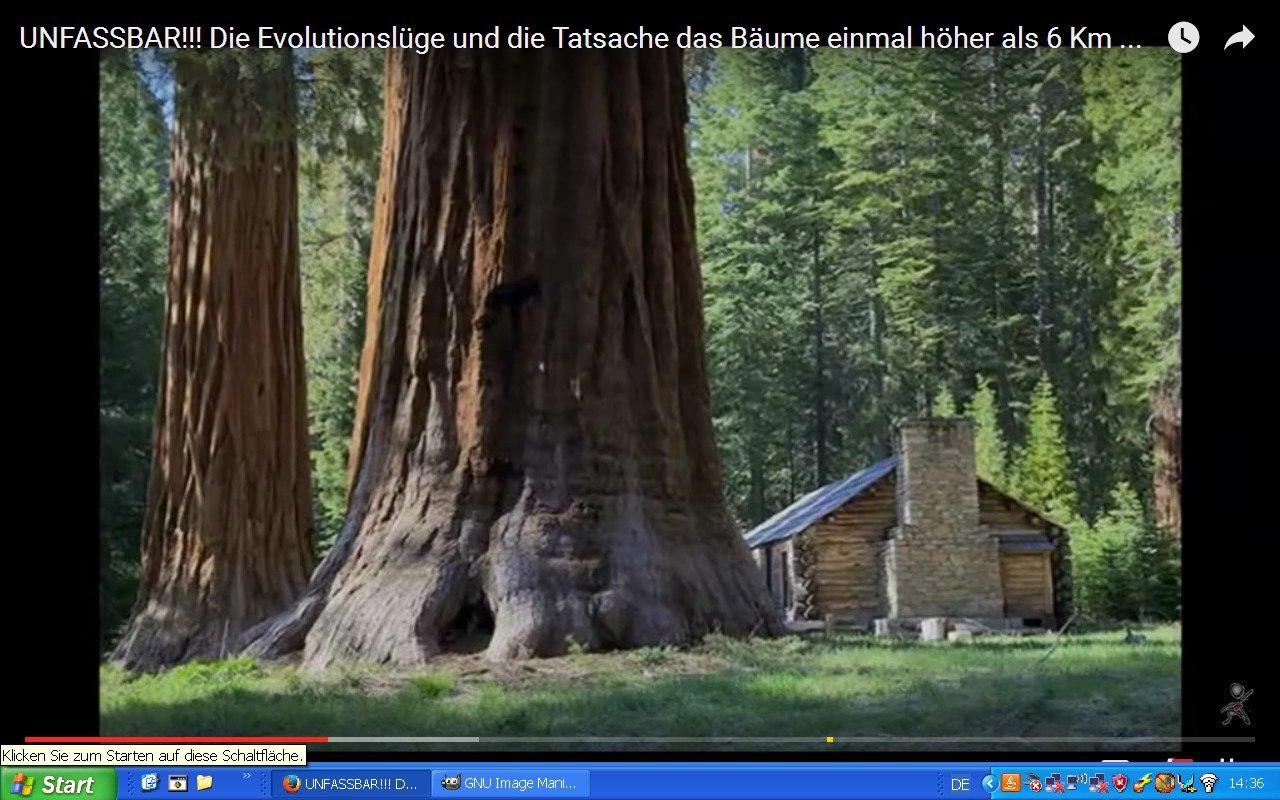Open the video title link
This screenshot has height=800, width=1280.
click(580, 38)
